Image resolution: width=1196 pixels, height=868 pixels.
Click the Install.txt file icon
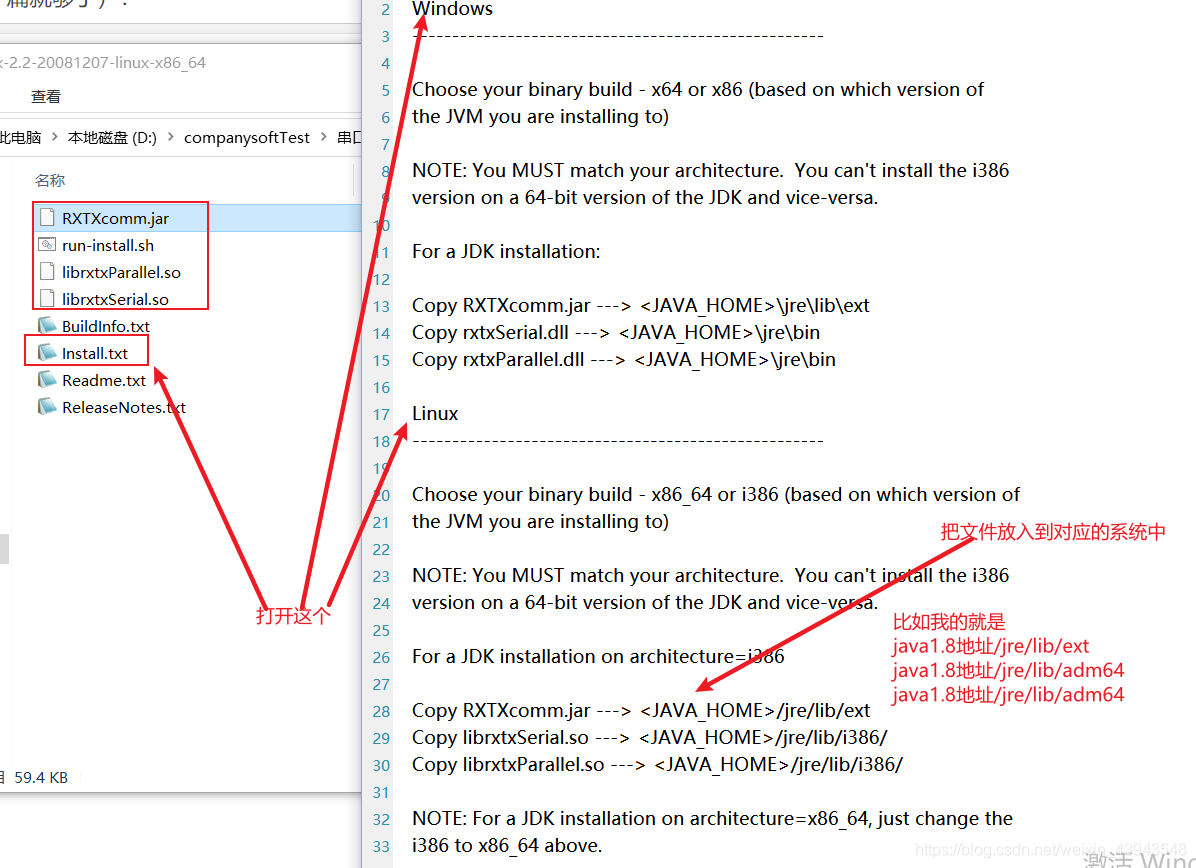[x=47, y=352]
